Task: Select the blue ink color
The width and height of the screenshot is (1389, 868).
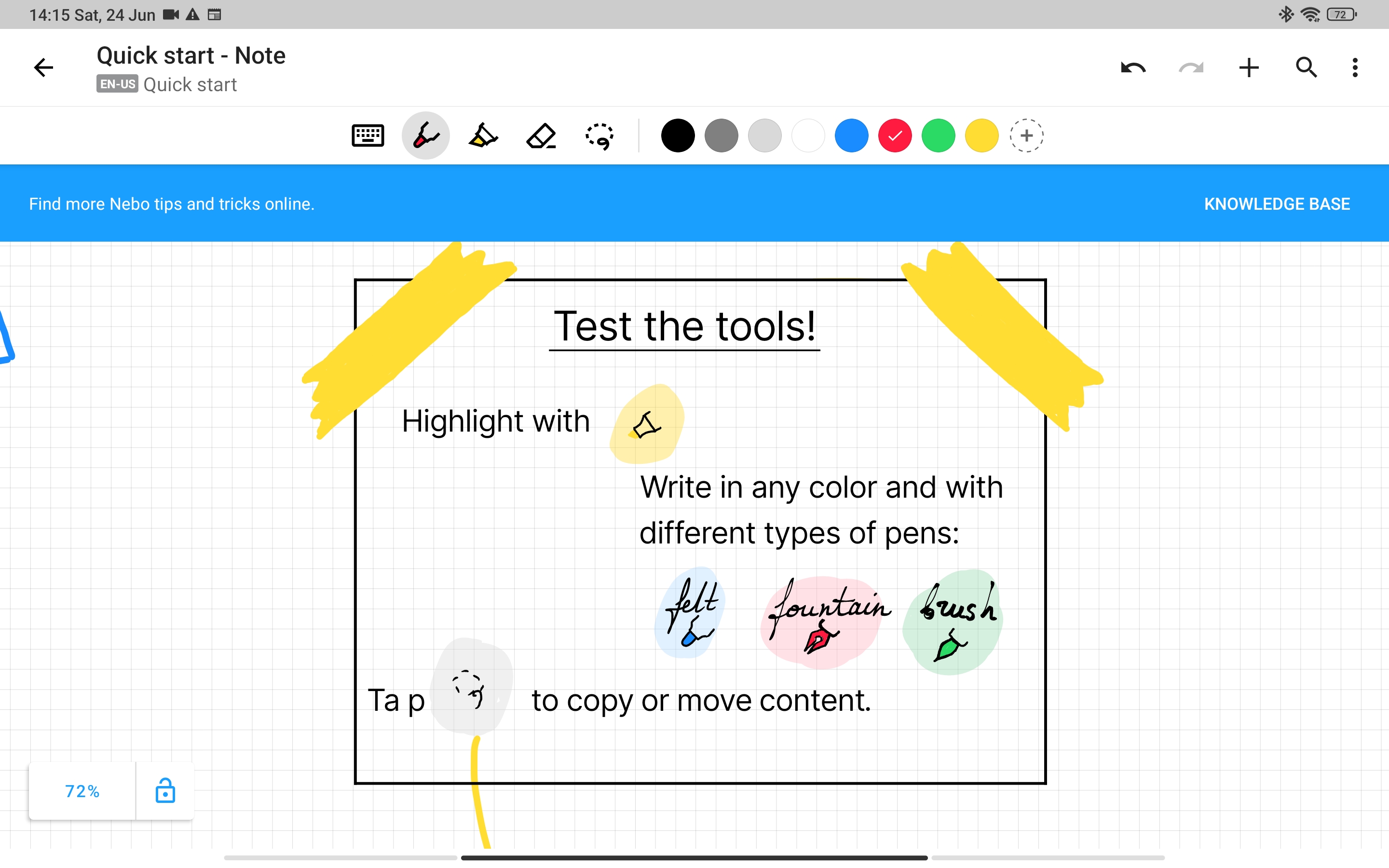Action: coord(851,136)
